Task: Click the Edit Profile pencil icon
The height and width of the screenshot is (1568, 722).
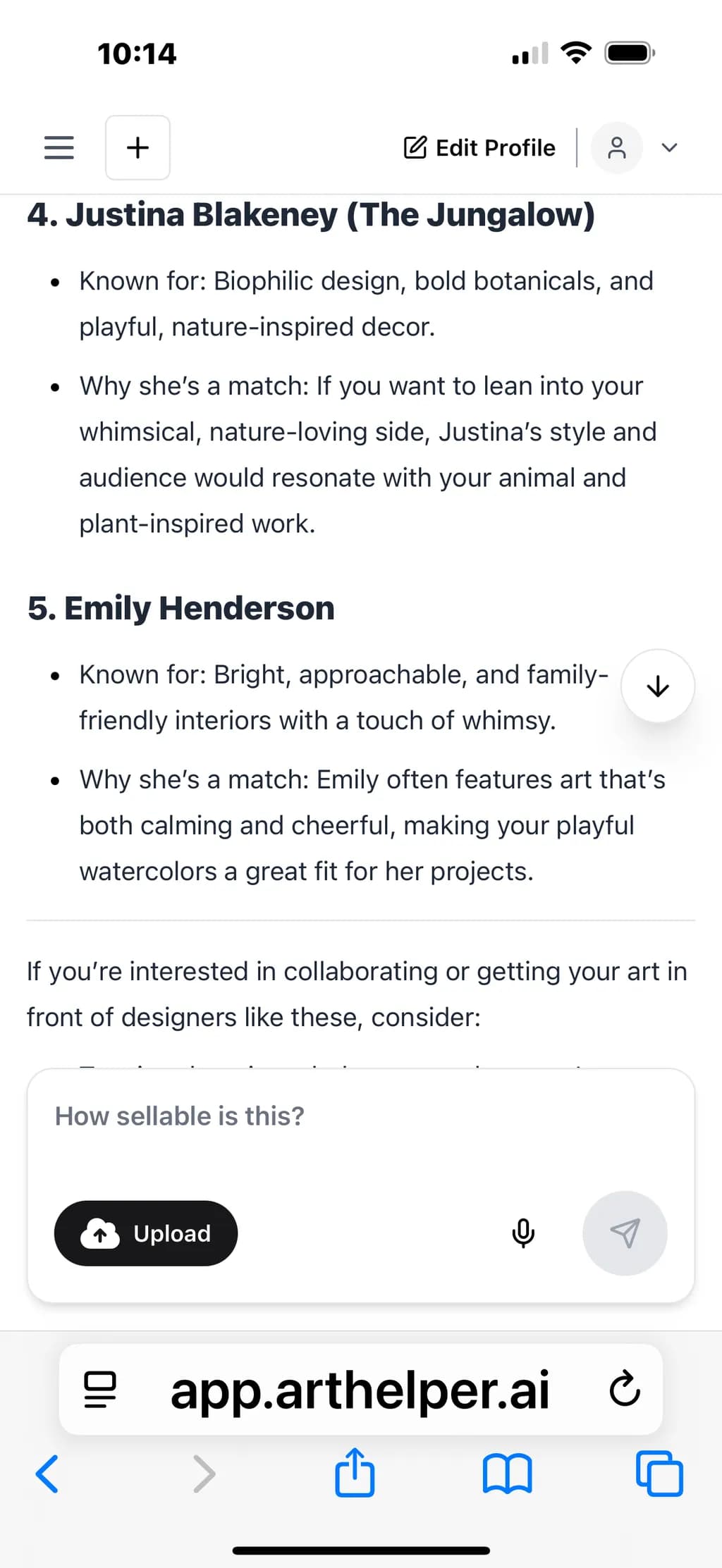Action: tap(415, 147)
